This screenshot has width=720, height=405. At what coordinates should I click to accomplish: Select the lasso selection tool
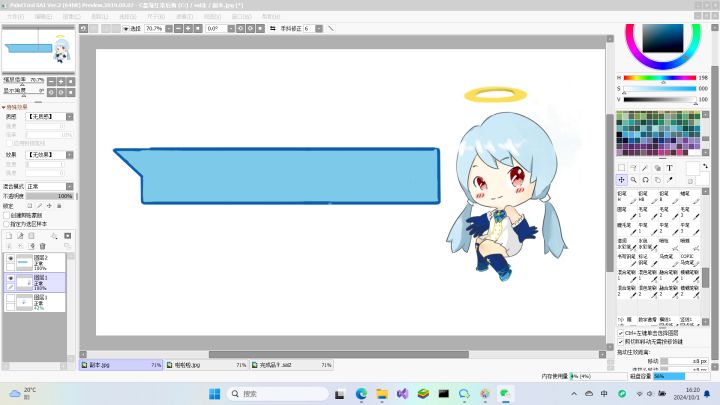click(633, 168)
